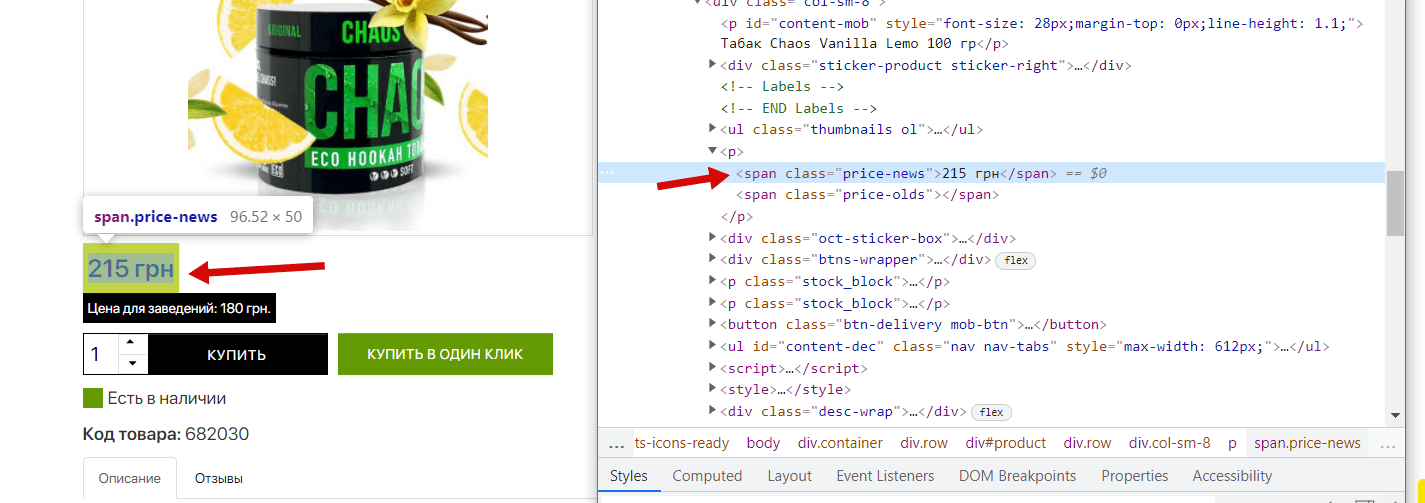Collapse the p element containing price spans
Image resolution: width=1425 pixels, height=503 pixels.
[x=713, y=152]
